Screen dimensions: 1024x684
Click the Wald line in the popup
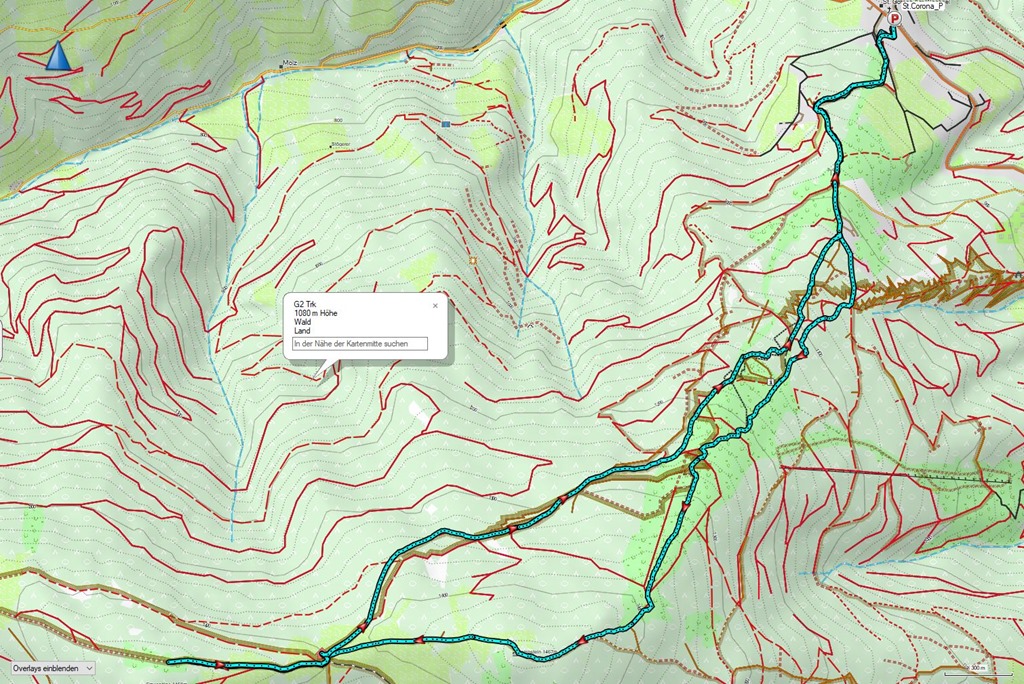pyautogui.click(x=303, y=322)
